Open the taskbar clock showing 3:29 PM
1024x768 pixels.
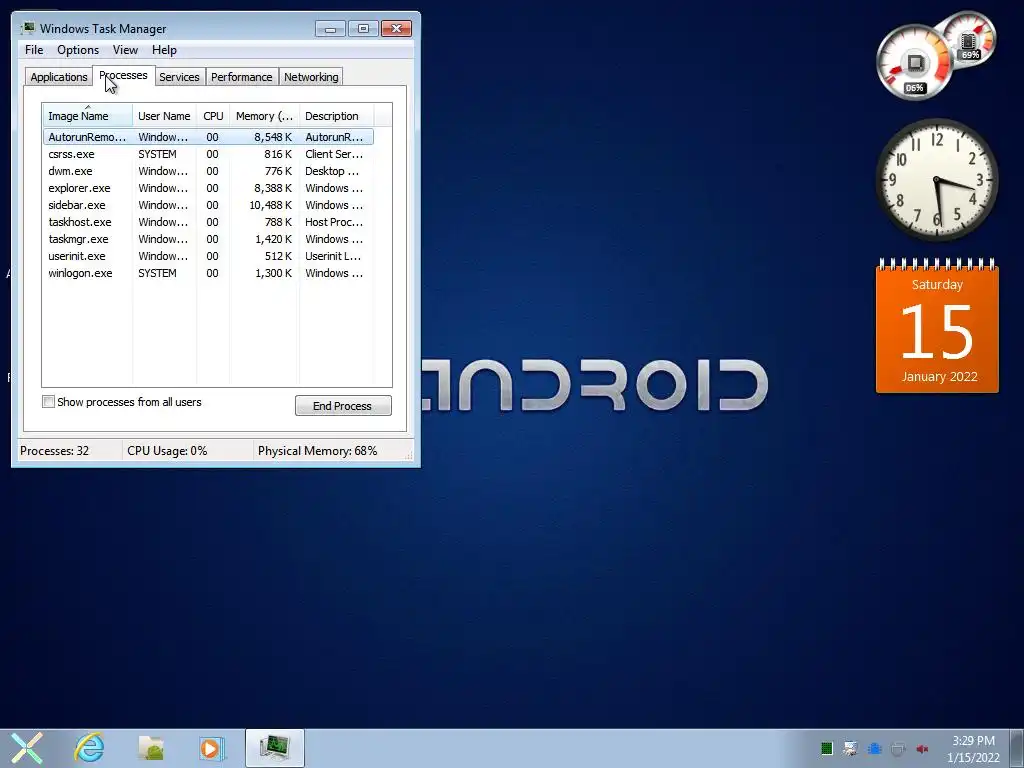click(973, 748)
